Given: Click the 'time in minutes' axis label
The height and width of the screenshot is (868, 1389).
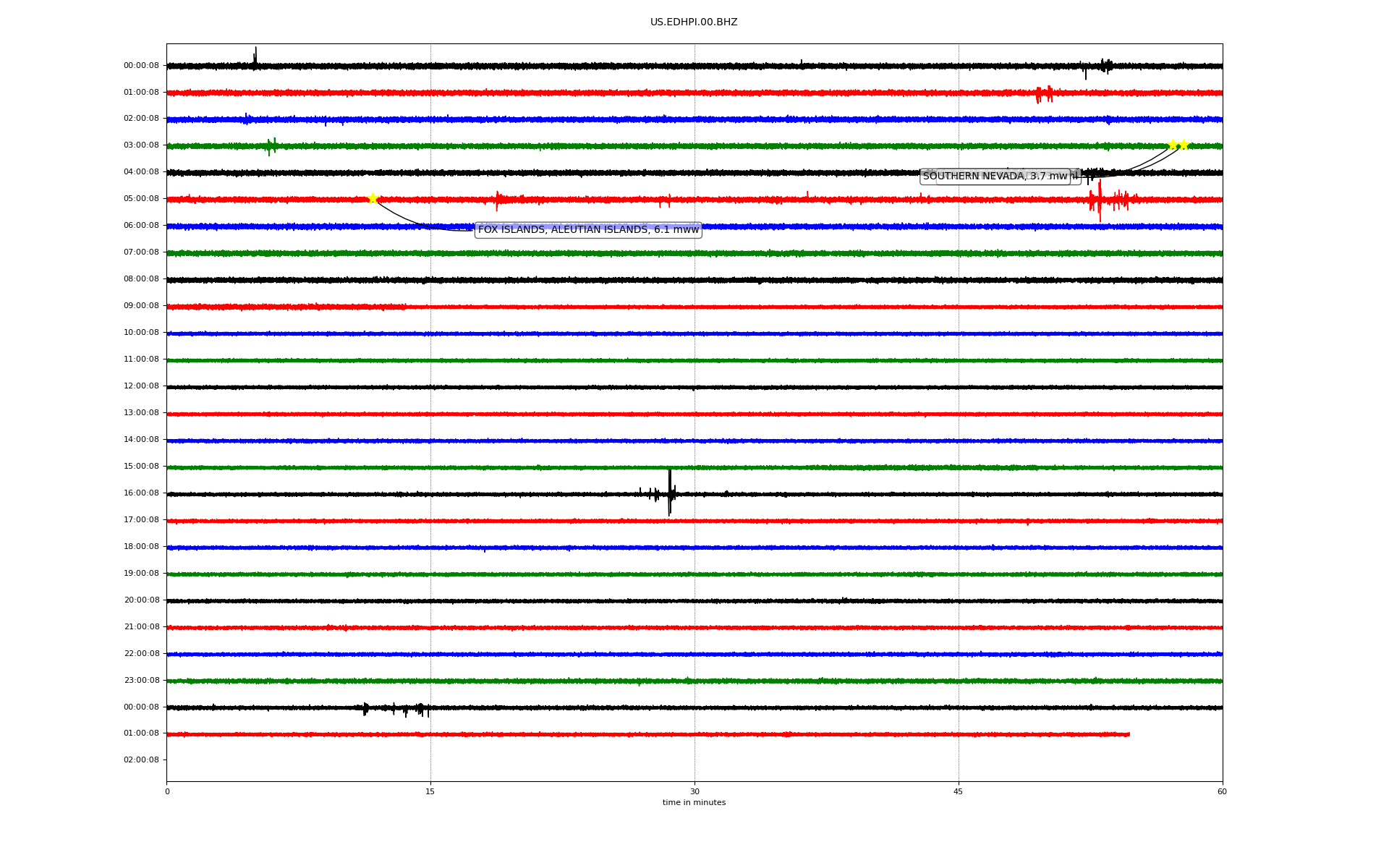Looking at the screenshot, I should 694,803.
